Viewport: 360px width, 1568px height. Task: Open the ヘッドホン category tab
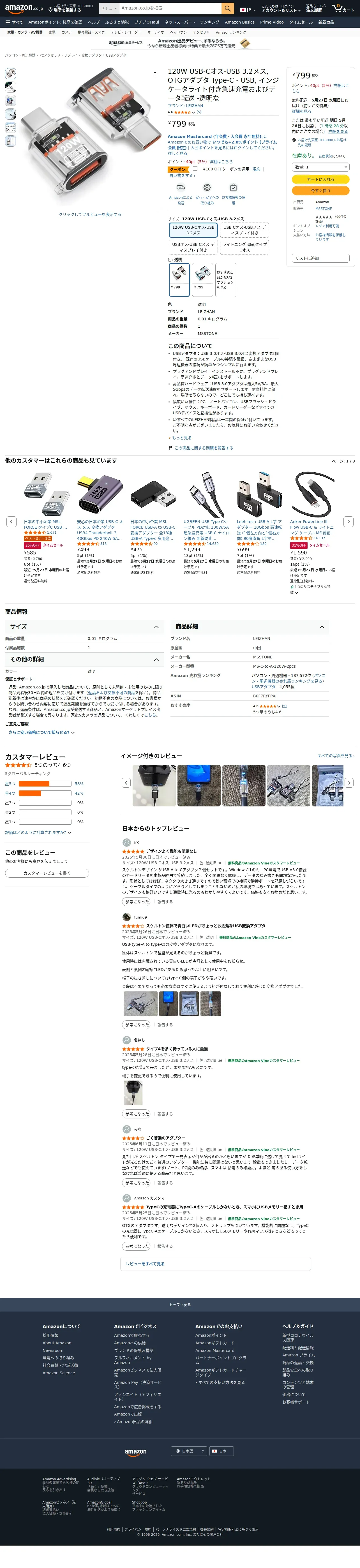(x=179, y=32)
